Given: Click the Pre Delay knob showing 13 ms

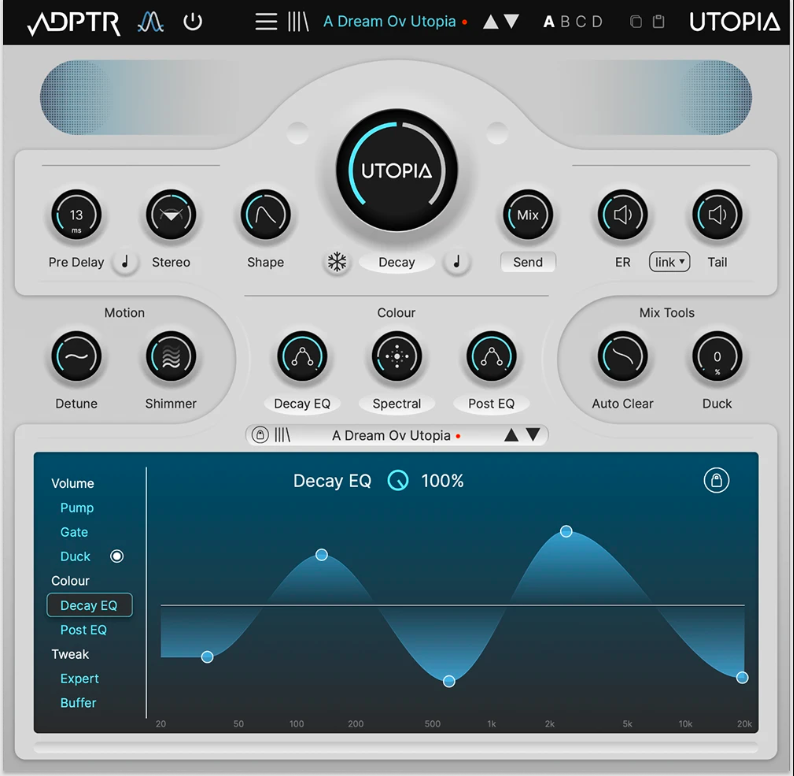Looking at the screenshot, I should point(76,215).
